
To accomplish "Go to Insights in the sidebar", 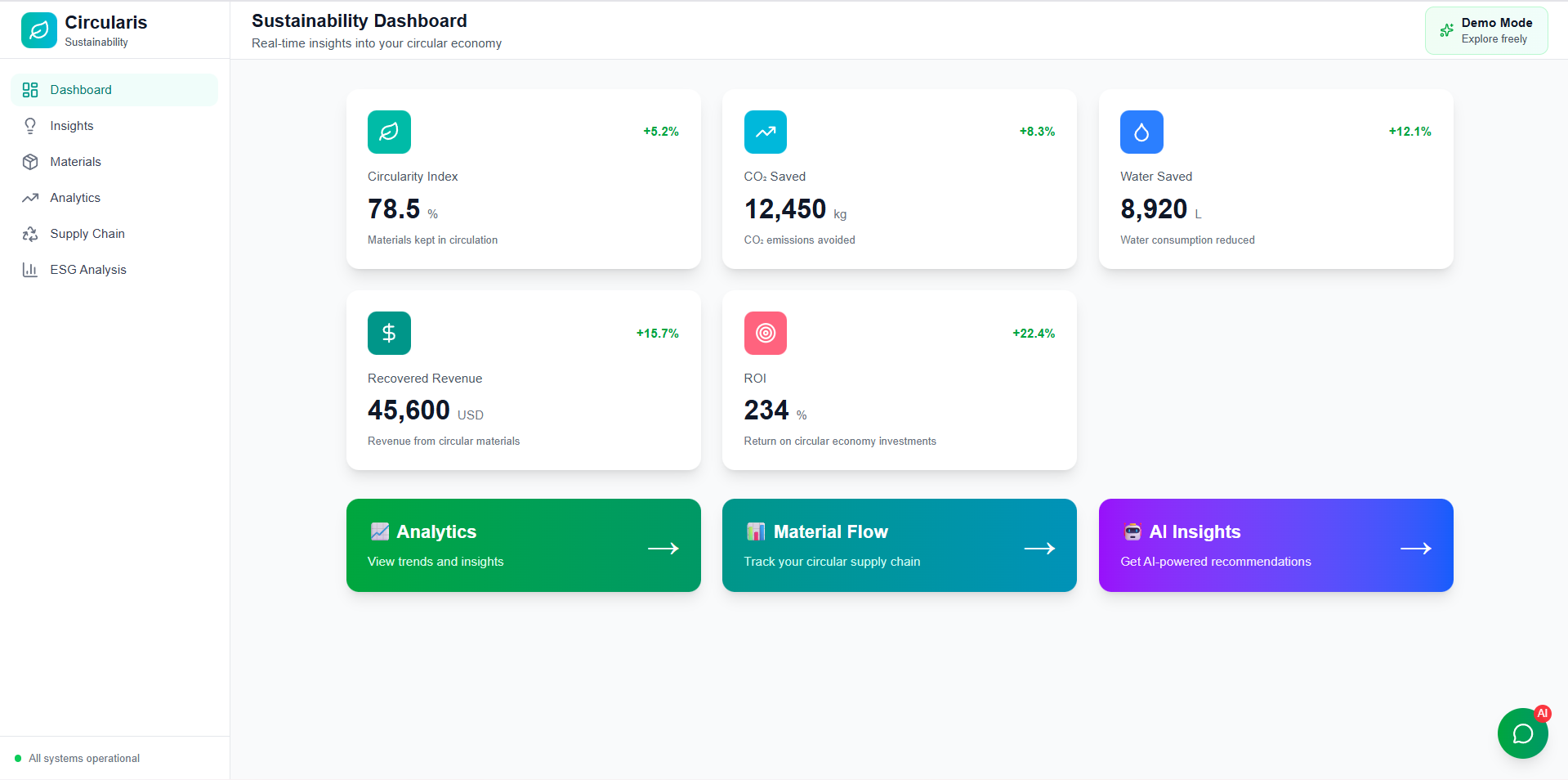I will coord(114,126).
